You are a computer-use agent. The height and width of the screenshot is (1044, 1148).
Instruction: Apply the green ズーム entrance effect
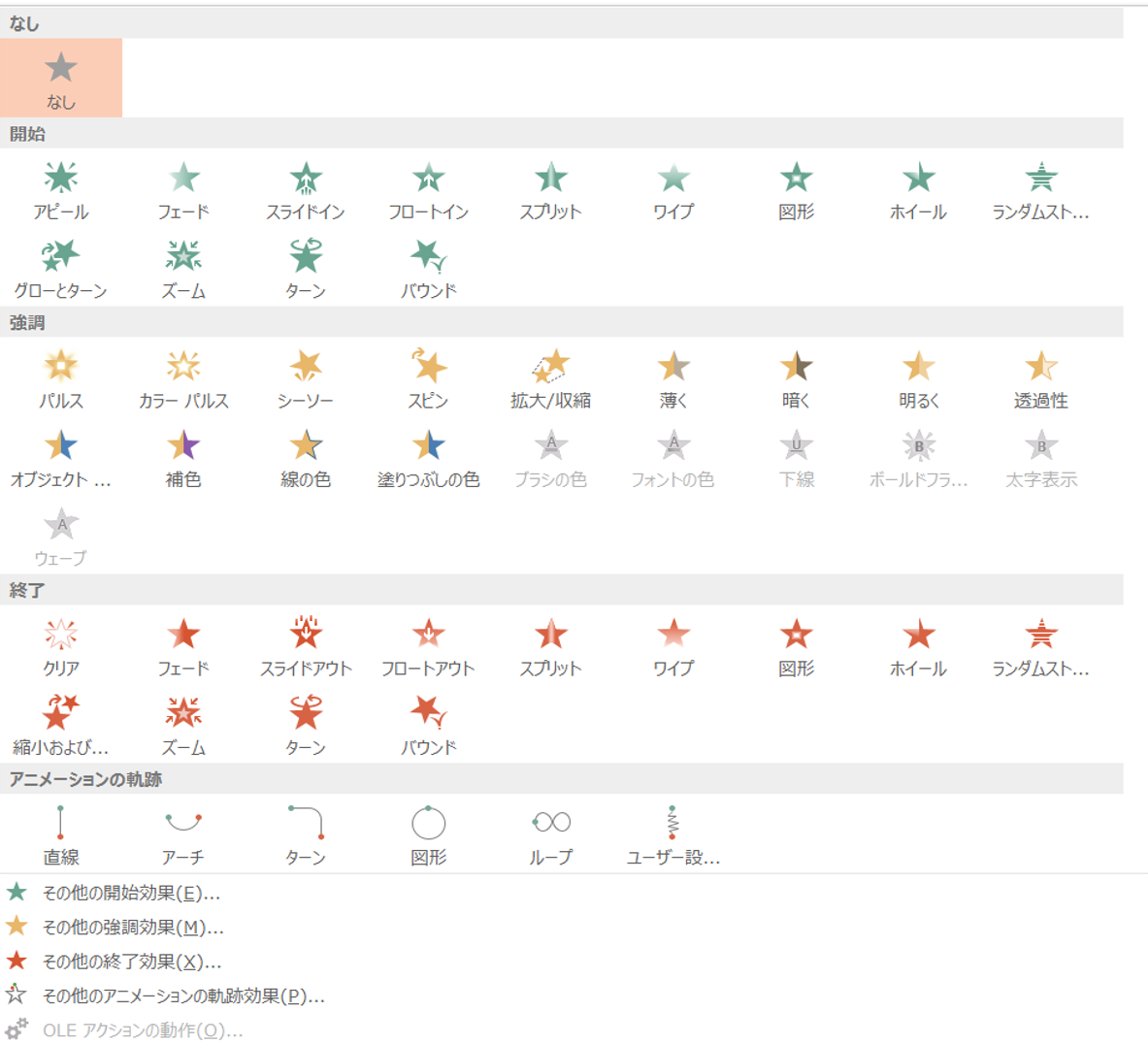coord(183,270)
